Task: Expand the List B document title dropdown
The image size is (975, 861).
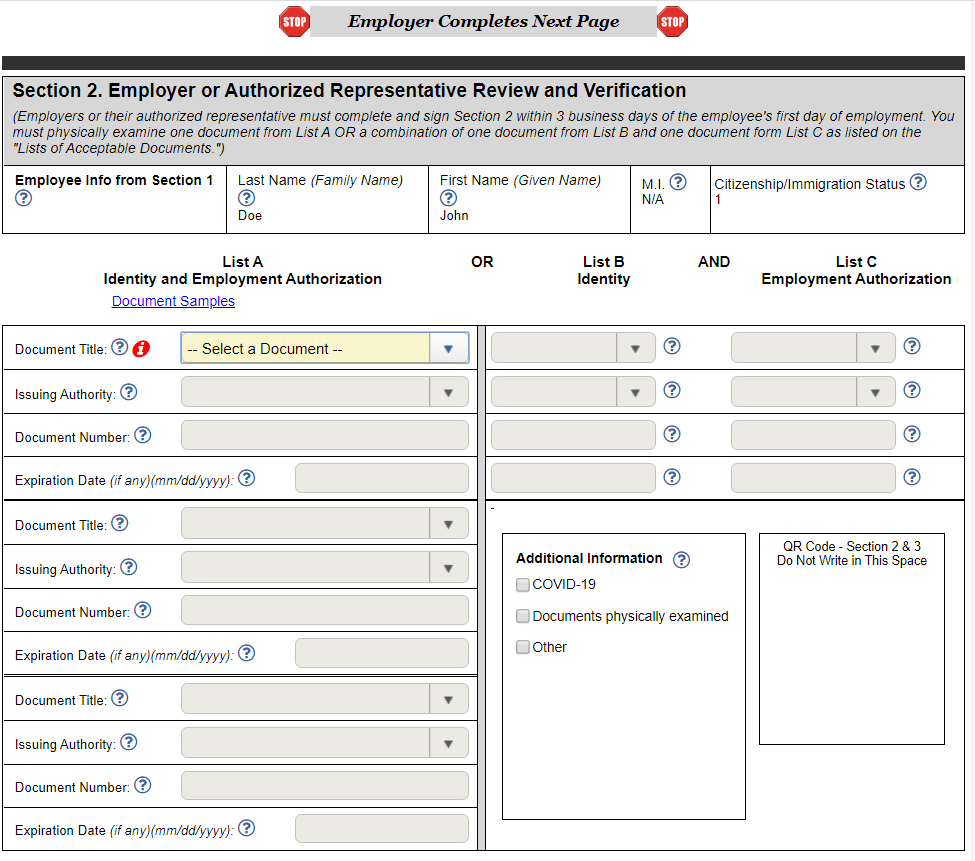Action: [573, 348]
